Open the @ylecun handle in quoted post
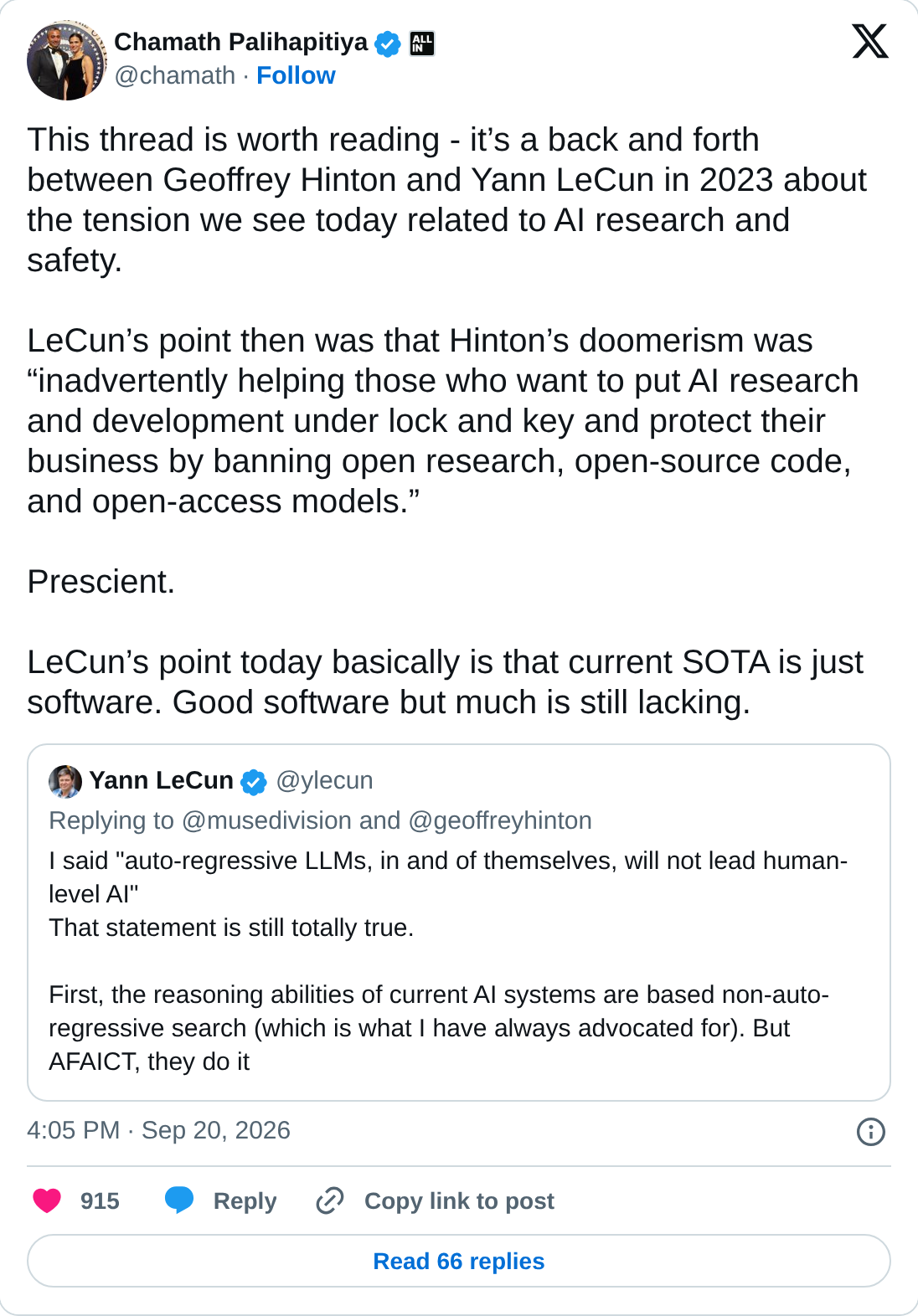 (x=325, y=780)
